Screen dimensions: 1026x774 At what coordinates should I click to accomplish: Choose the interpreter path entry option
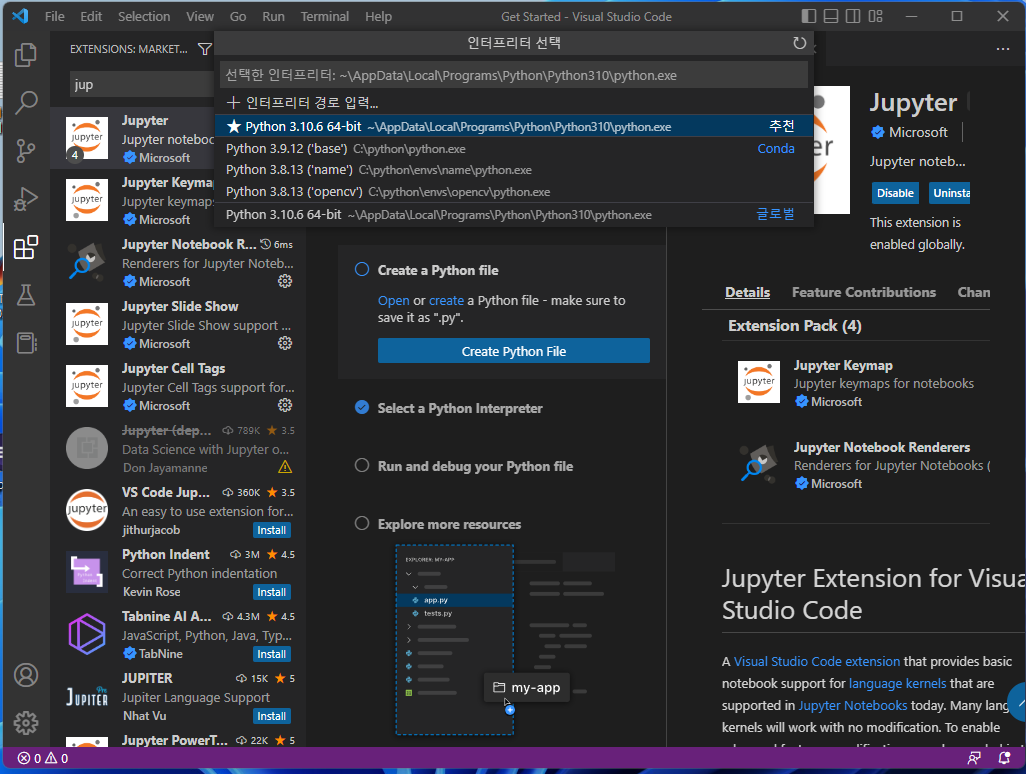pyautogui.click(x=514, y=103)
